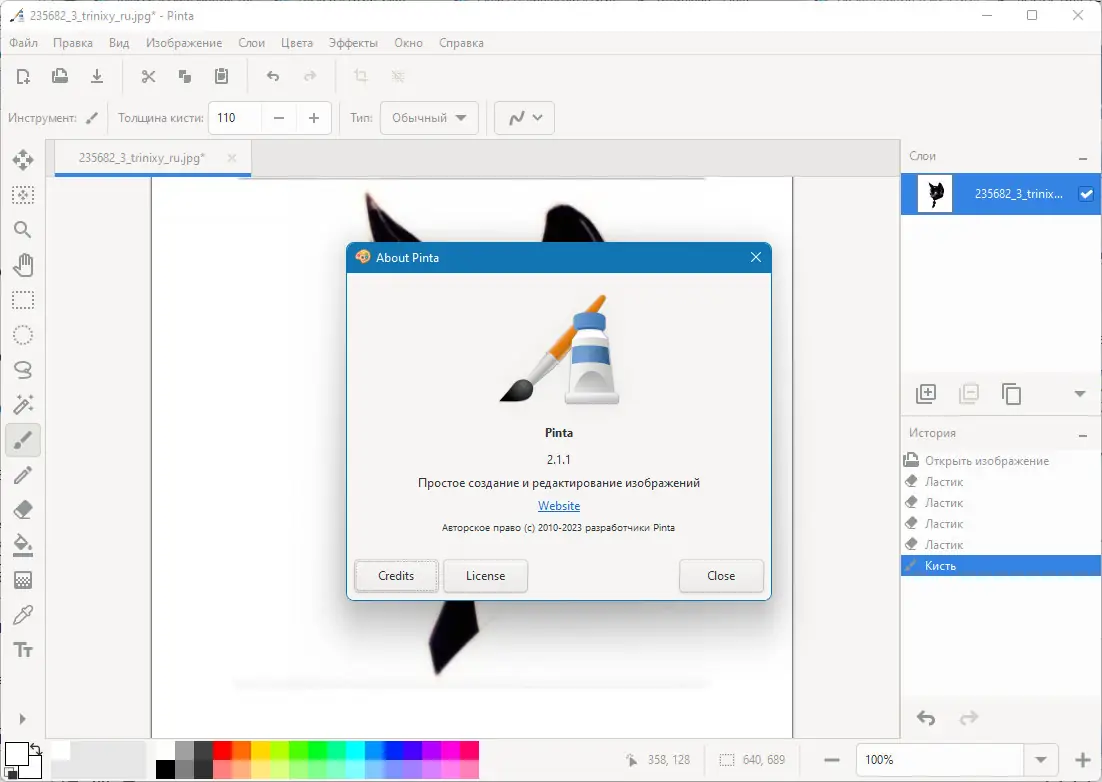Close About Pinta with the X
This screenshot has height=782, width=1102.
[x=756, y=257]
